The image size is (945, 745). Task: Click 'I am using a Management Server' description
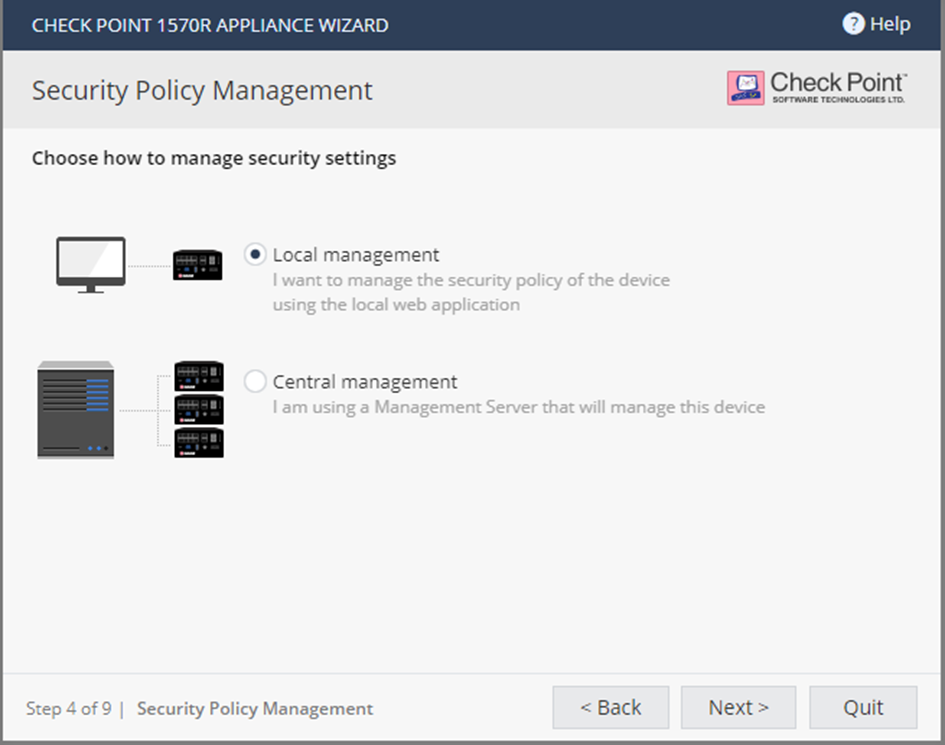[x=519, y=407]
